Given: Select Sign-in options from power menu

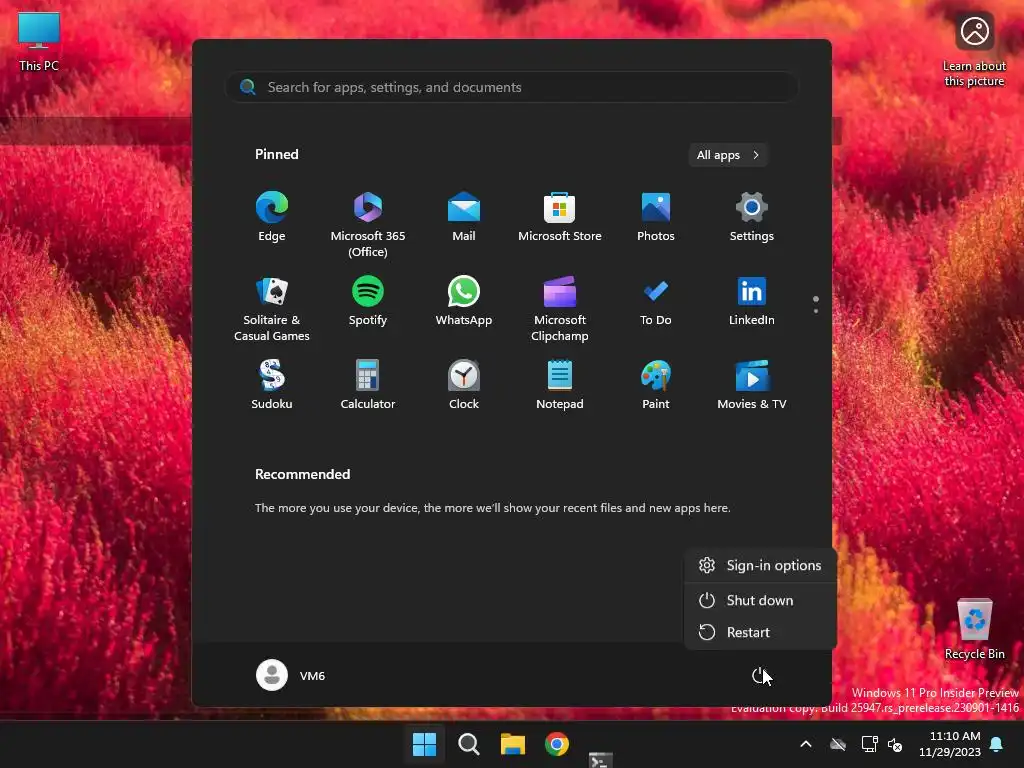Looking at the screenshot, I should [x=760, y=566].
